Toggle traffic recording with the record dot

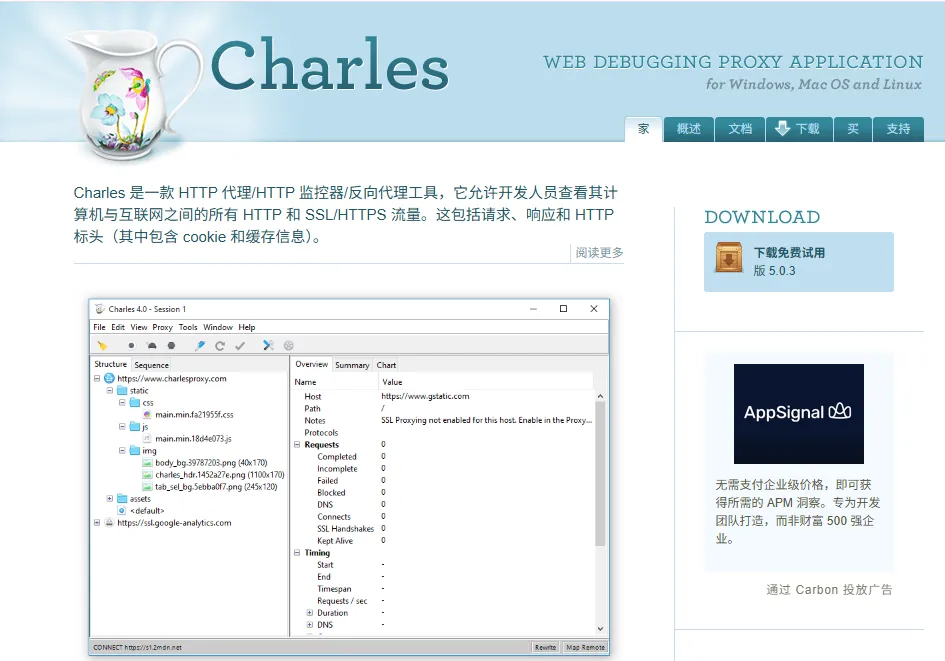[131, 346]
